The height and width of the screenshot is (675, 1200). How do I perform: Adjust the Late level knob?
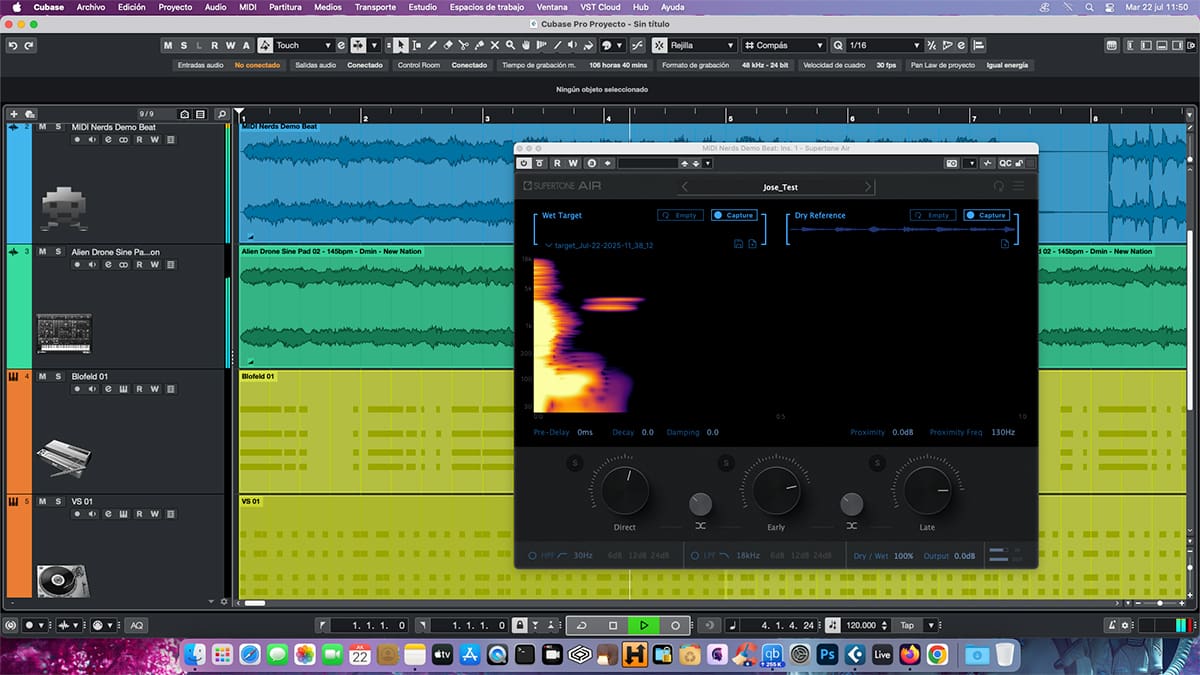[x=928, y=490]
